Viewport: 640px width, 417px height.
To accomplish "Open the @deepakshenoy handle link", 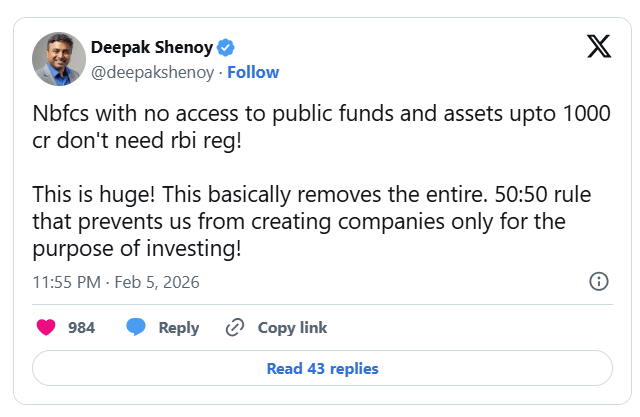I will coord(154,72).
